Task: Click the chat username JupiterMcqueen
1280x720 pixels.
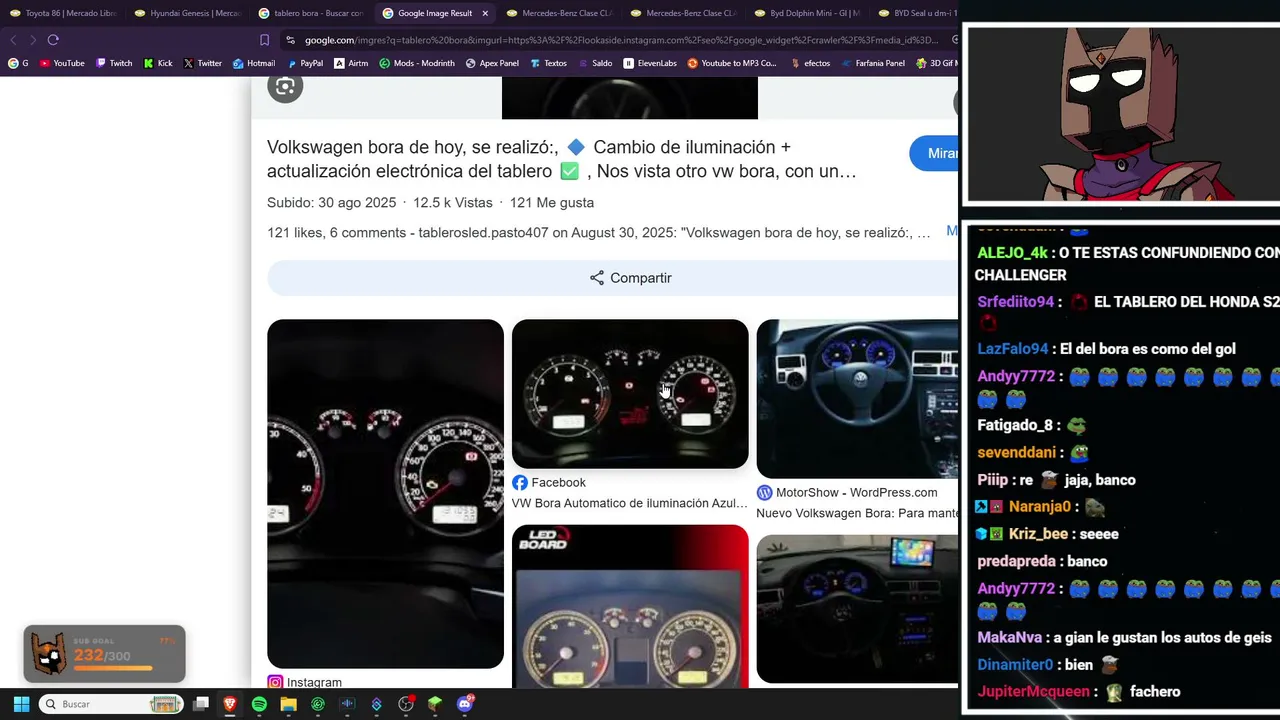Action: point(1033,691)
